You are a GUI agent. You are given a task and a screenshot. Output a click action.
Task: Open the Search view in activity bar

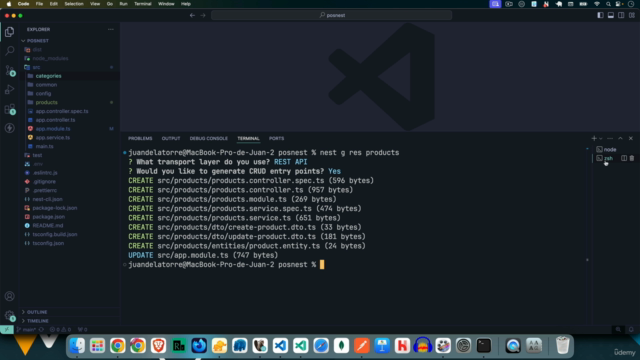(9, 51)
